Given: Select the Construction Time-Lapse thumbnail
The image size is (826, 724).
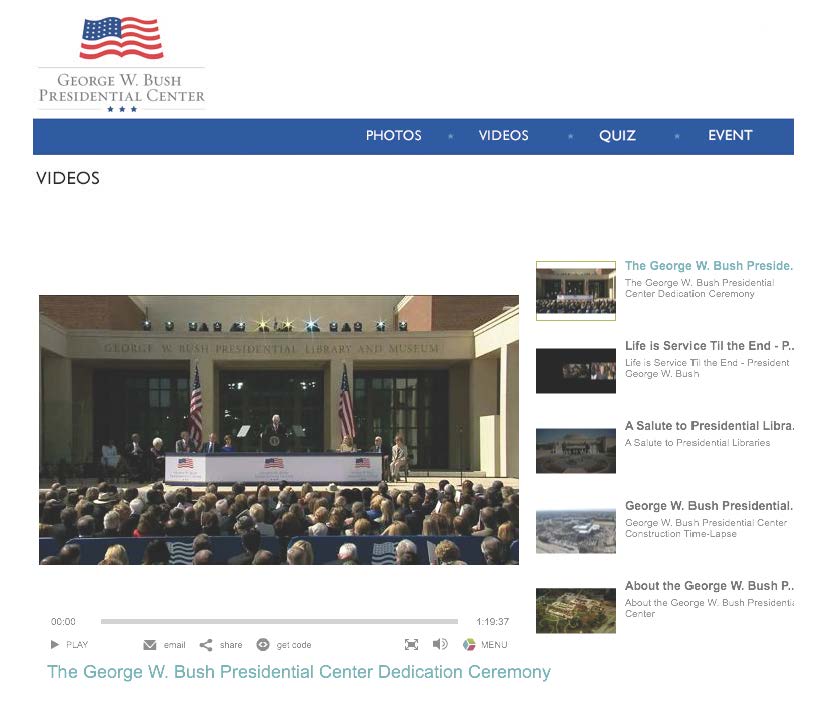Looking at the screenshot, I should [x=576, y=531].
